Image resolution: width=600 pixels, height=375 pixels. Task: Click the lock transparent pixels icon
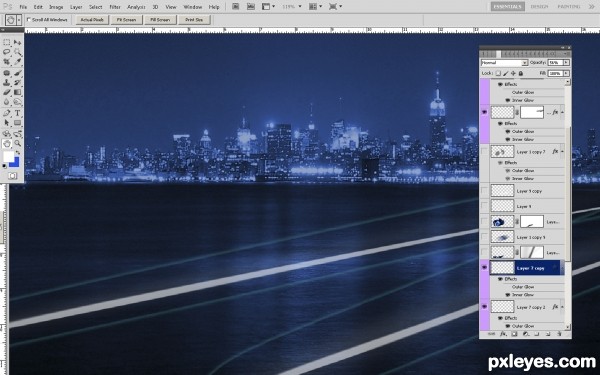tap(498, 73)
